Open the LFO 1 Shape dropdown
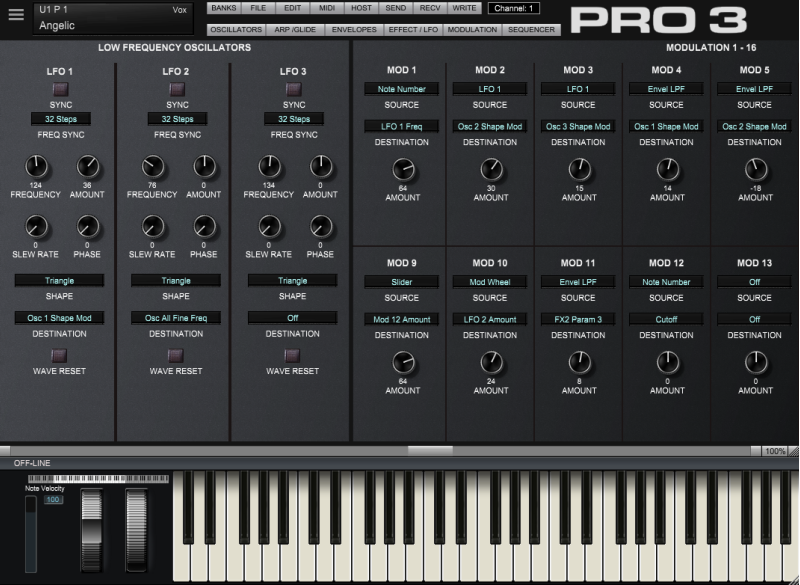The image size is (800, 585). pyautogui.click(x=60, y=281)
